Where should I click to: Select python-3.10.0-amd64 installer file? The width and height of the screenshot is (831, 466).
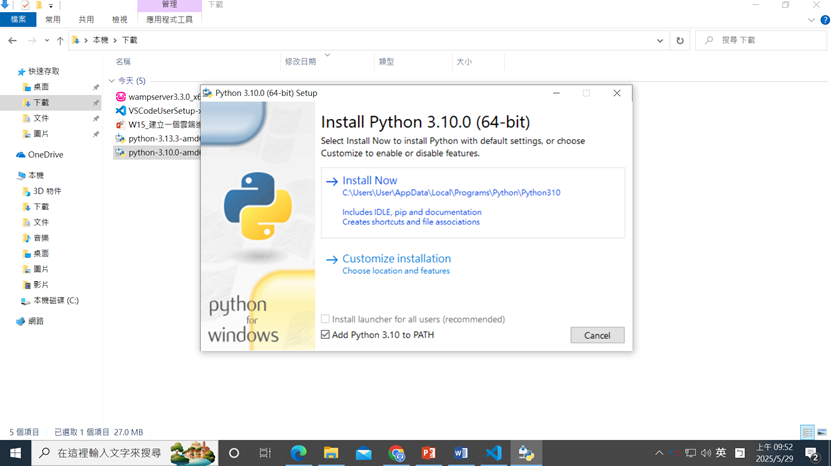click(158, 152)
